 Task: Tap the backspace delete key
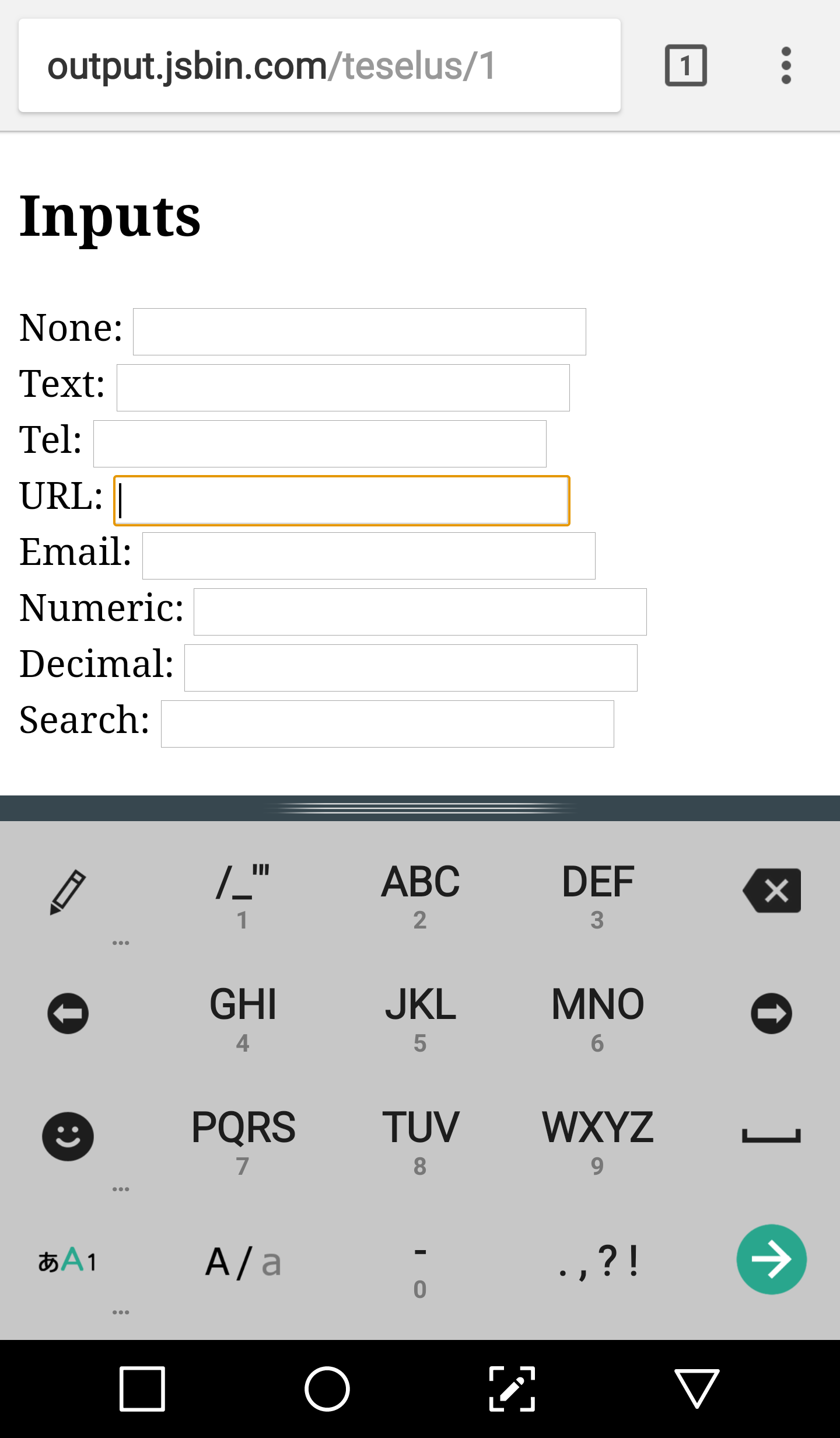pos(771,891)
